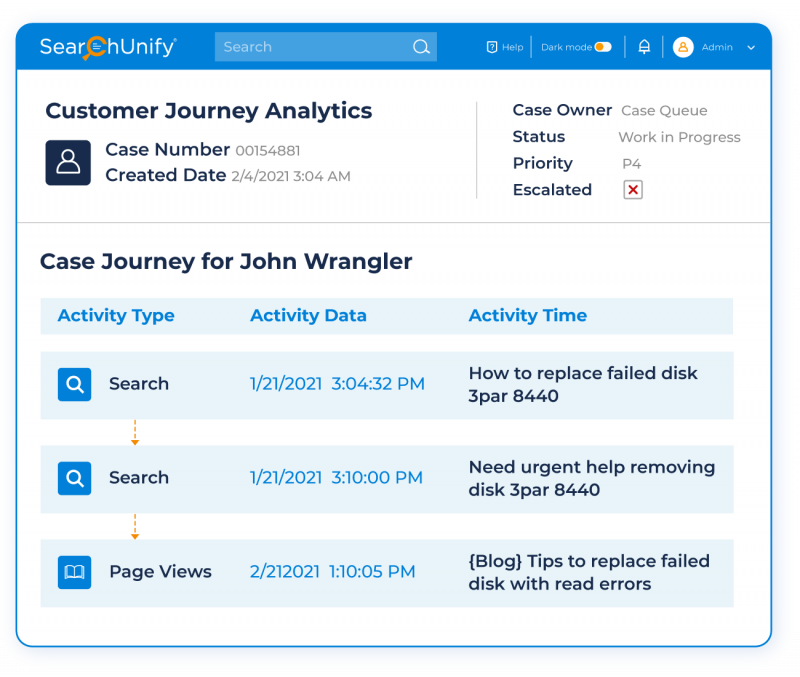Image resolution: width=800 pixels, height=677 pixels.
Task: Click timestamp 2/212021 1:10:05 PM
Action: [333, 571]
